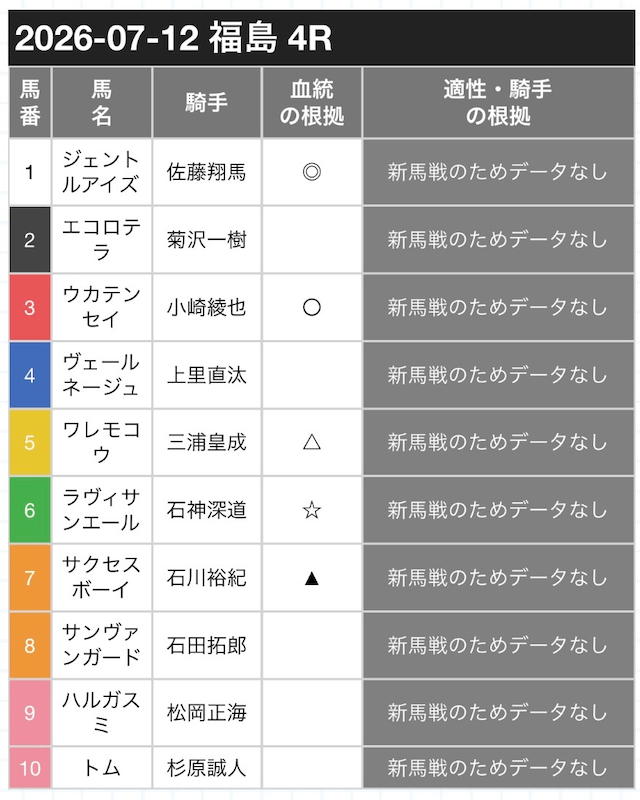
Task: Select the yellow number 5 post badge
Action: [x=30, y=442]
